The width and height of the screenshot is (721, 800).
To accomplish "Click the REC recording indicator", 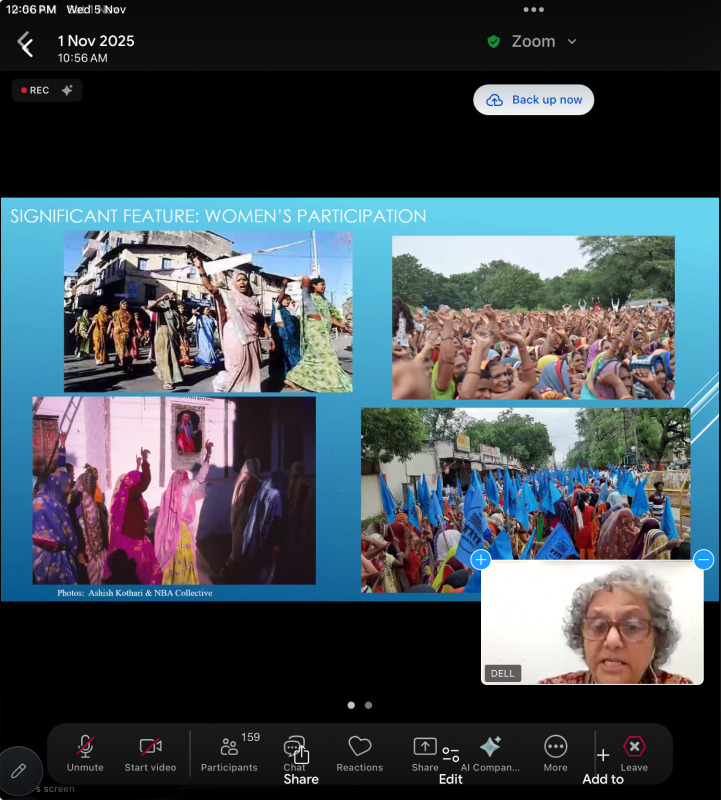I will 47,90.
